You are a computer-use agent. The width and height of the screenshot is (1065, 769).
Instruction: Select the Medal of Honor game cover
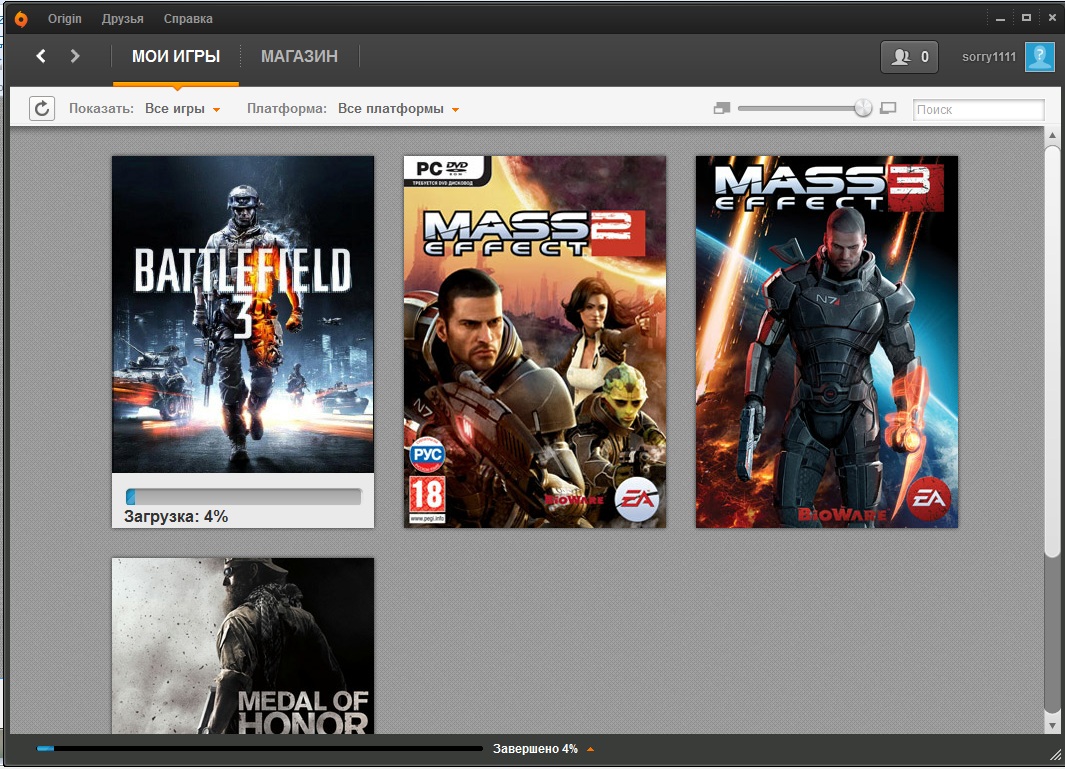coord(243,646)
